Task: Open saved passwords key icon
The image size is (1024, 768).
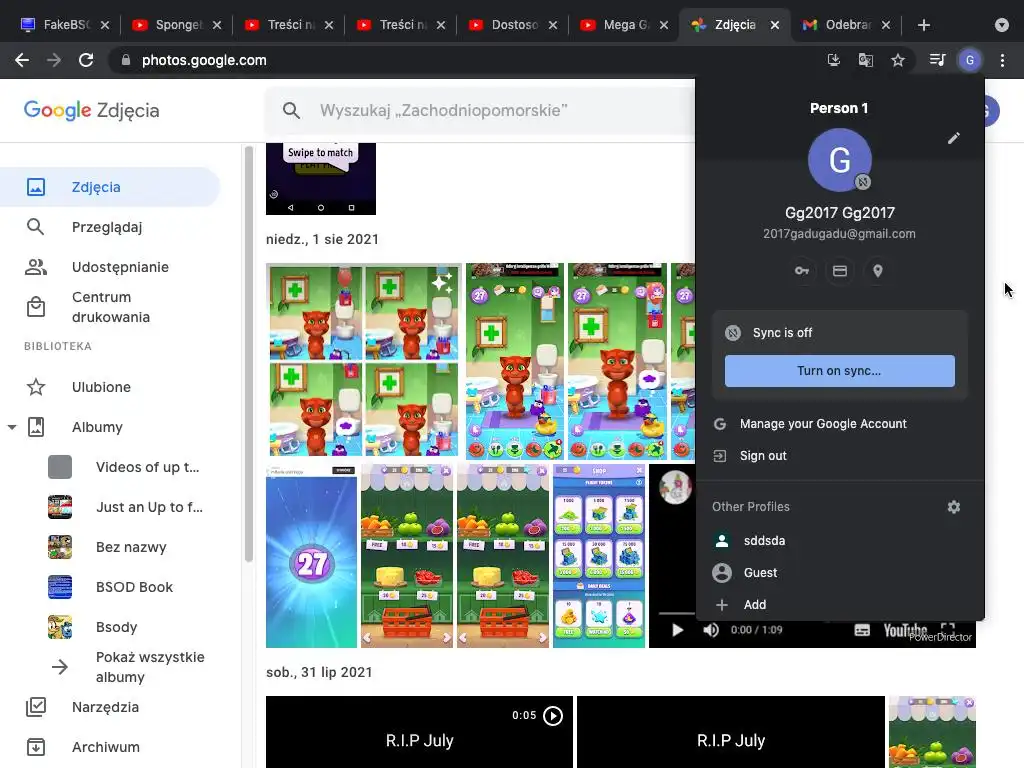Action: point(802,270)
